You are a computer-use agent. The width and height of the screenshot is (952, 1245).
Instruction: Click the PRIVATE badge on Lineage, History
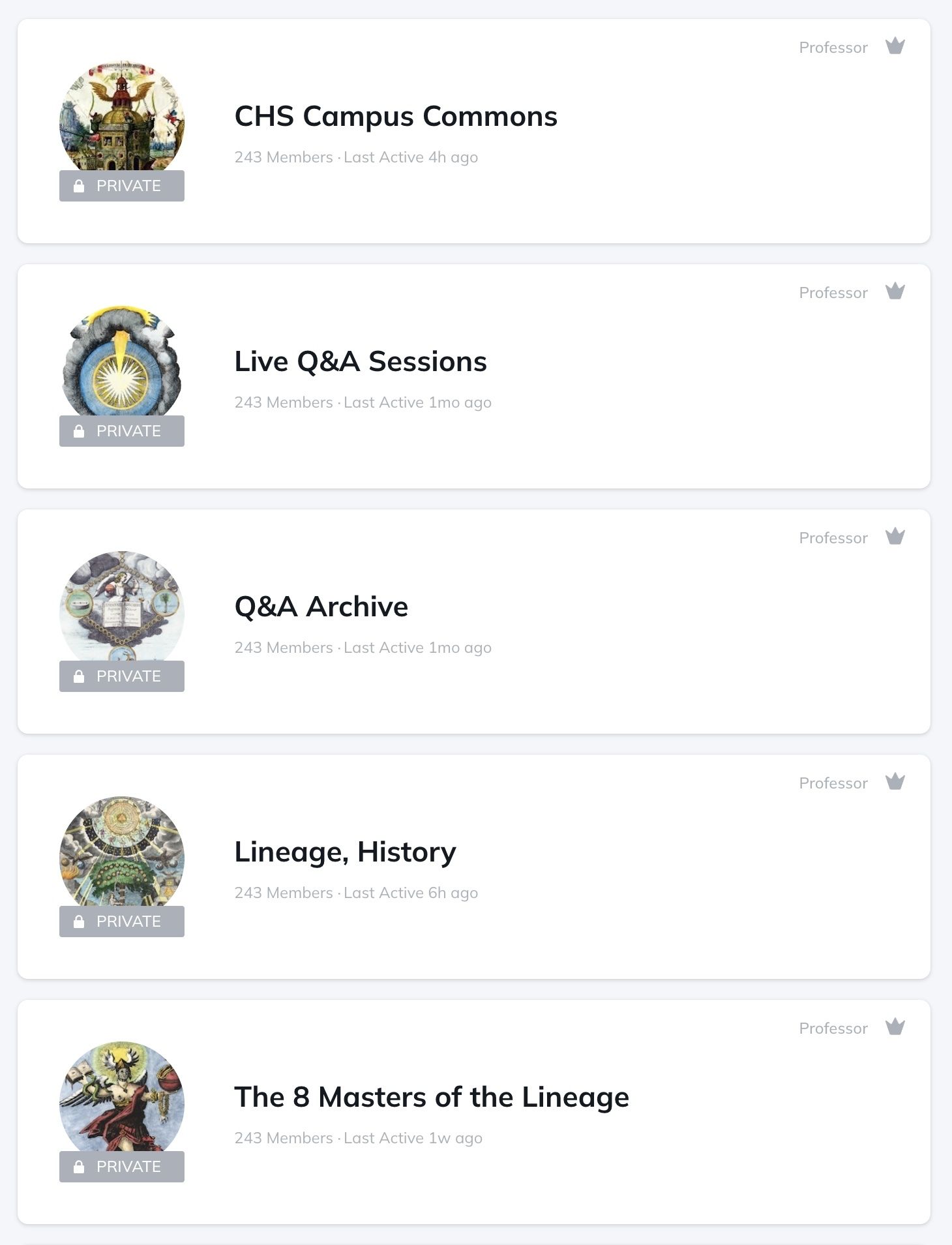[x=122, y=922]
